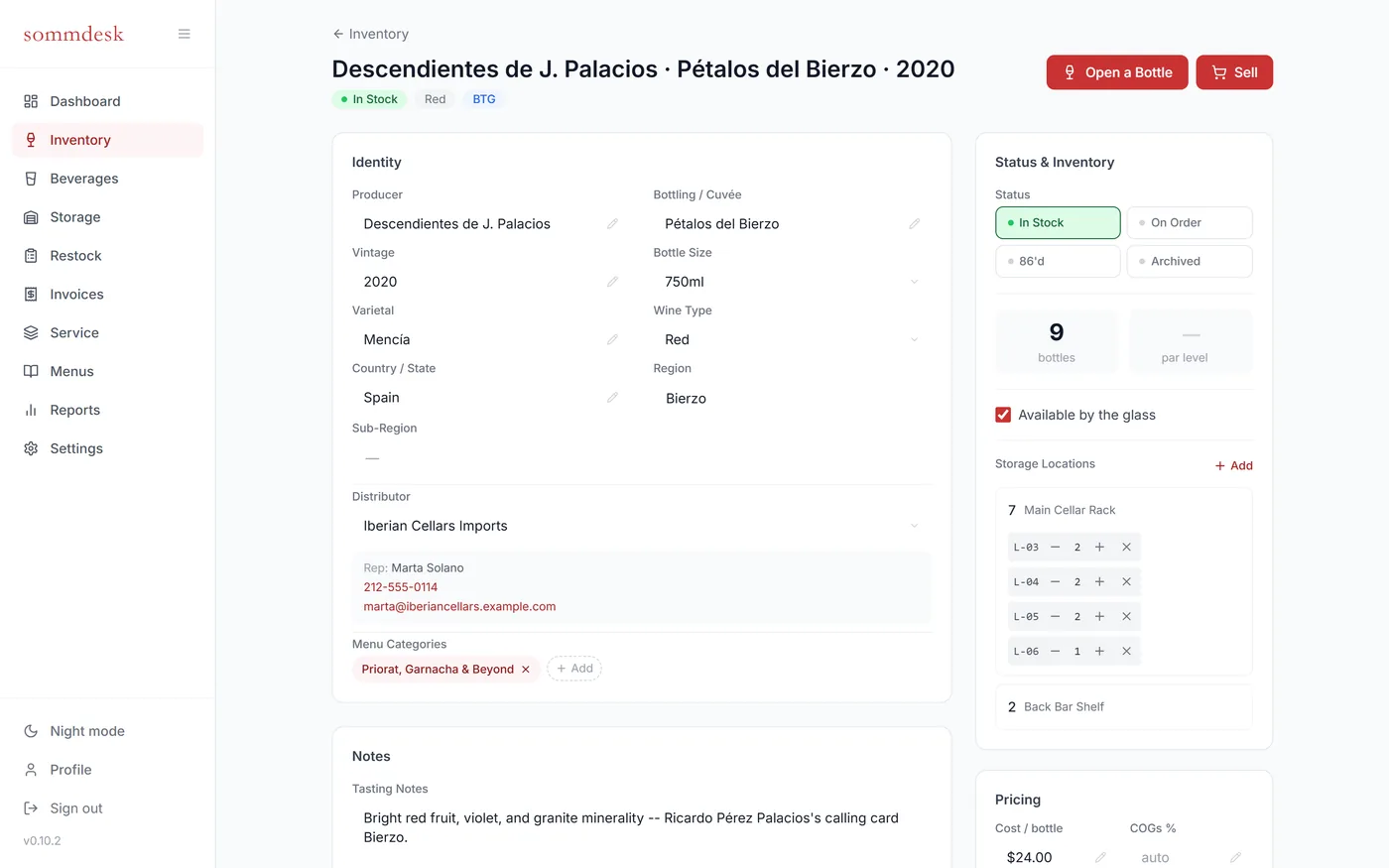Edit Cost per bottle pencil icon

(1100, 857)
